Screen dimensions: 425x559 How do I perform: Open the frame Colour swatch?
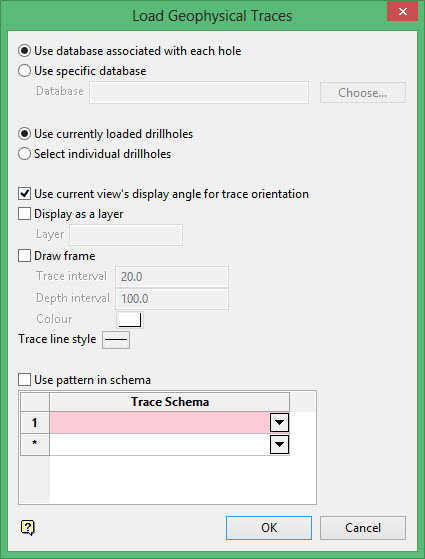(130, 319)
